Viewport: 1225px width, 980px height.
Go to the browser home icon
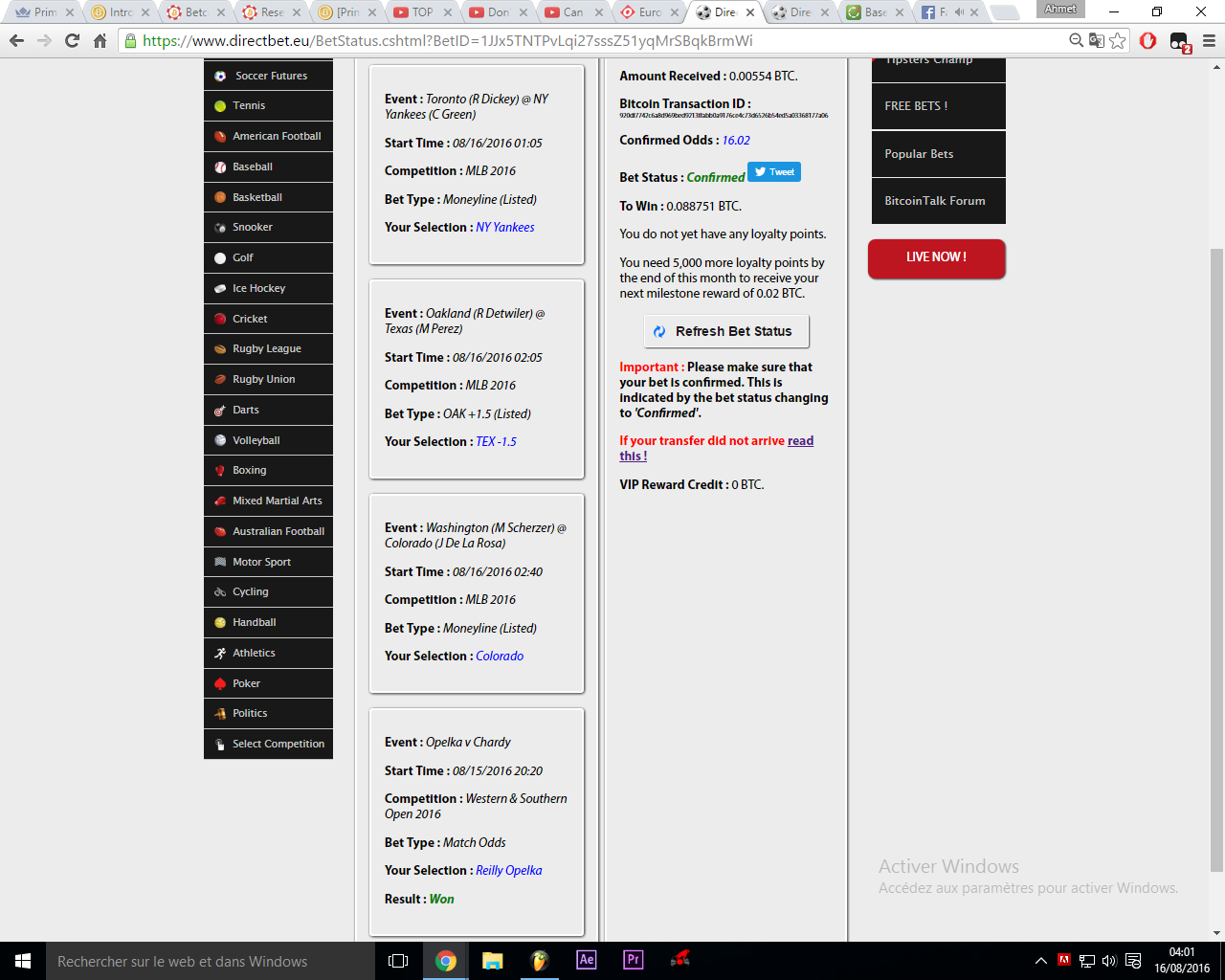(x=100, y=41)
